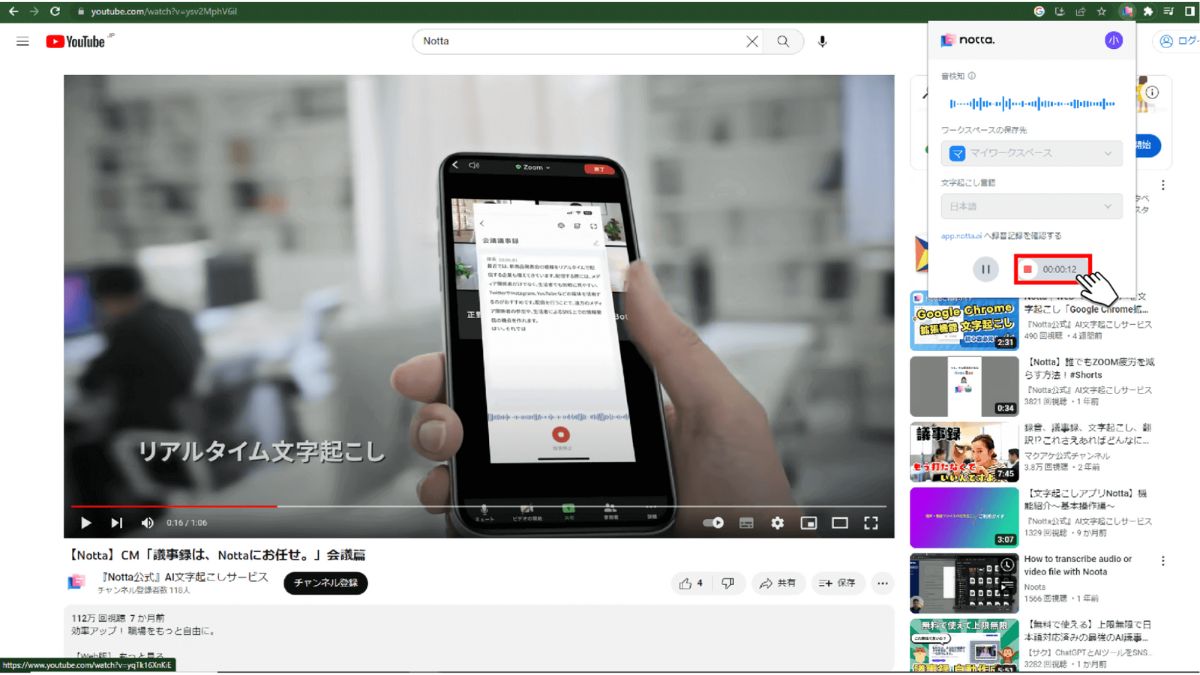1200x675 pixels.
Task: Enter fullscreen mode
Action: [x=871, y=522]
